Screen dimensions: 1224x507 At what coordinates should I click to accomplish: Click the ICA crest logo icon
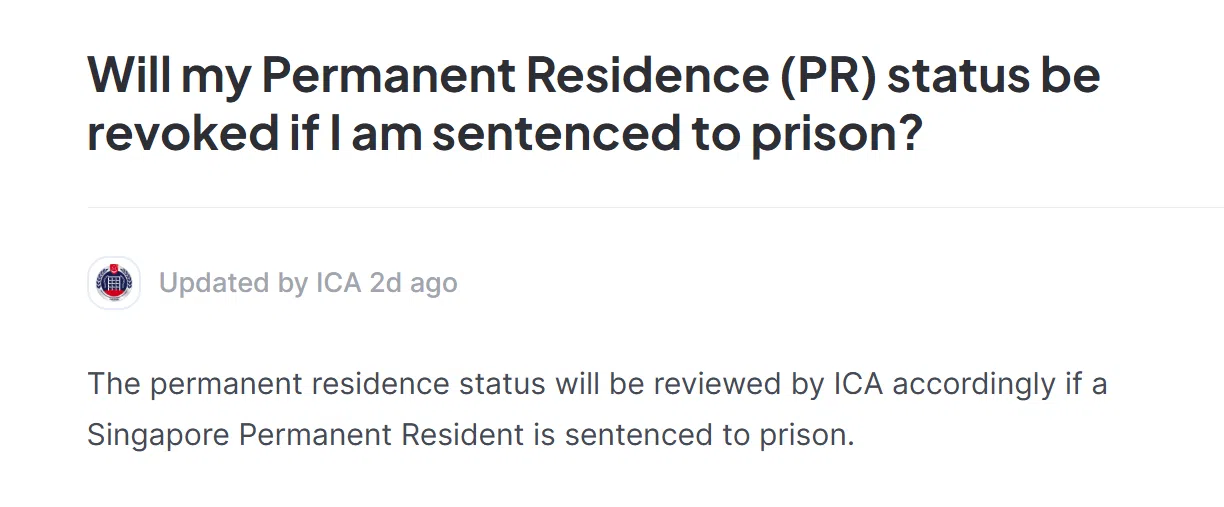tap(113, 283)
